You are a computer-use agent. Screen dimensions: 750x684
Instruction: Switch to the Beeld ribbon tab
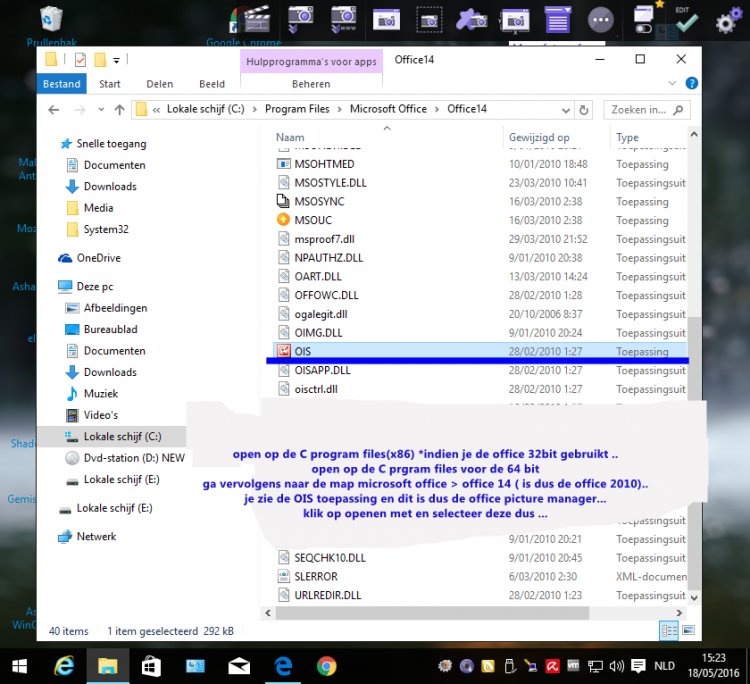(211, 84)
